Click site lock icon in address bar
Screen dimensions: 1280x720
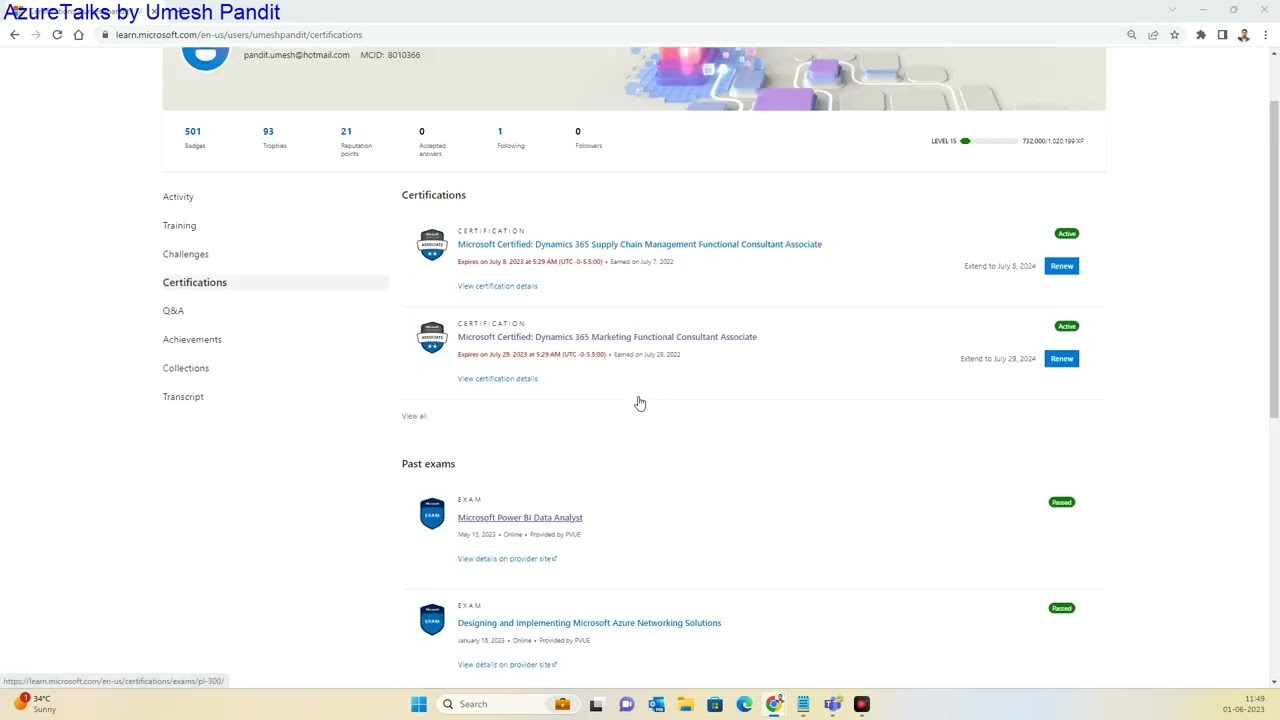tap(105, 35)
